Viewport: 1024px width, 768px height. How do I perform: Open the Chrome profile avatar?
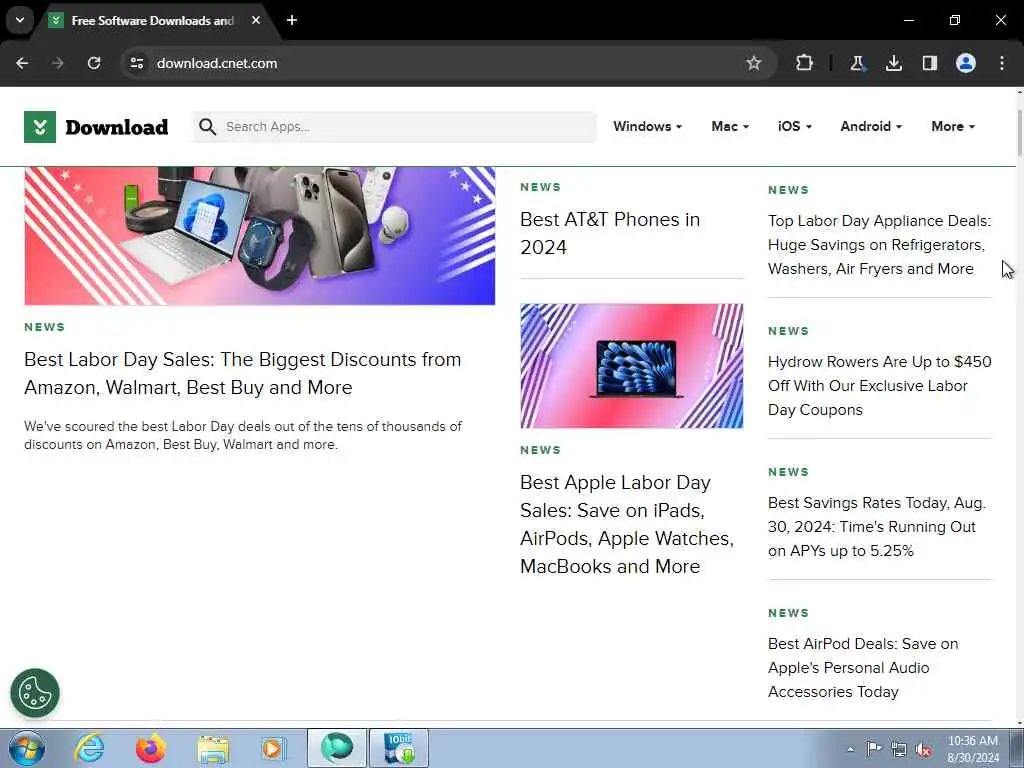point(966,63)
